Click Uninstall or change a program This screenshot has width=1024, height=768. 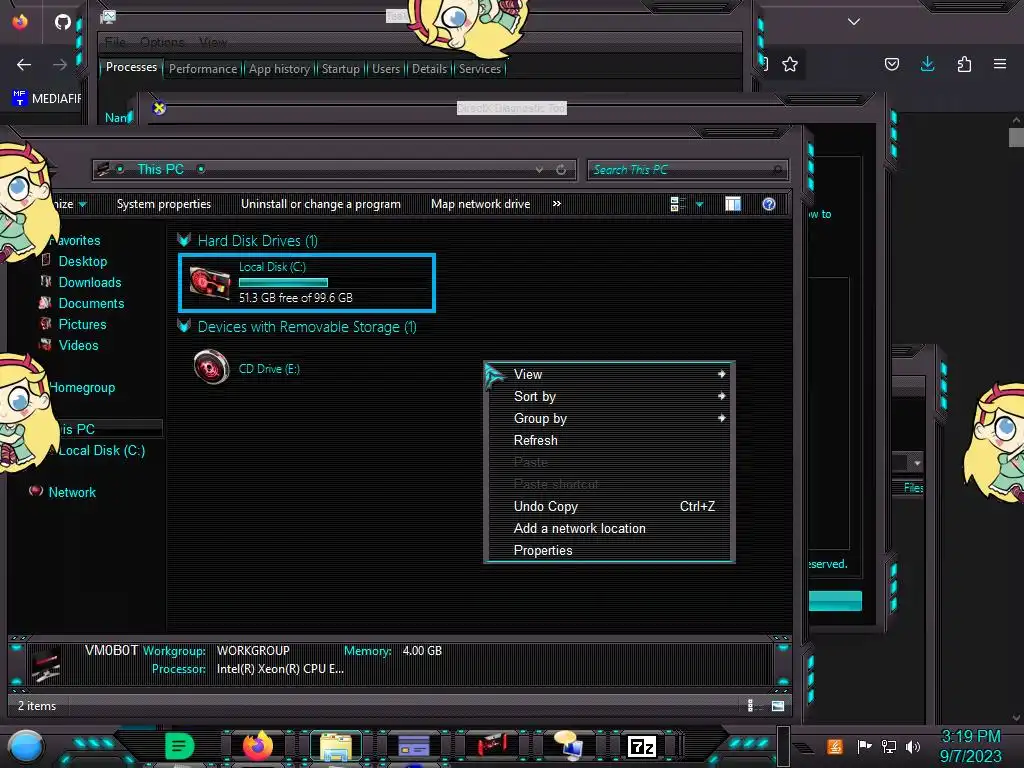click(x=321, y=204)
